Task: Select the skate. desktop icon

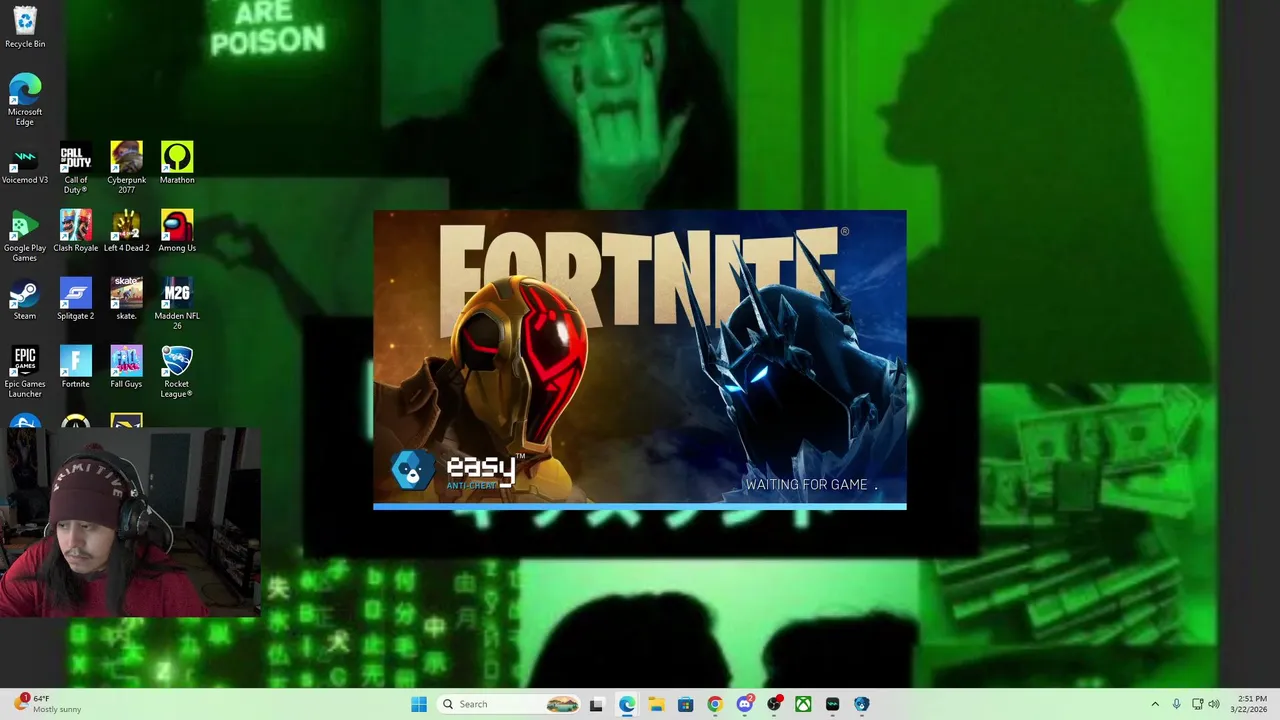Action: click(127, 299)
